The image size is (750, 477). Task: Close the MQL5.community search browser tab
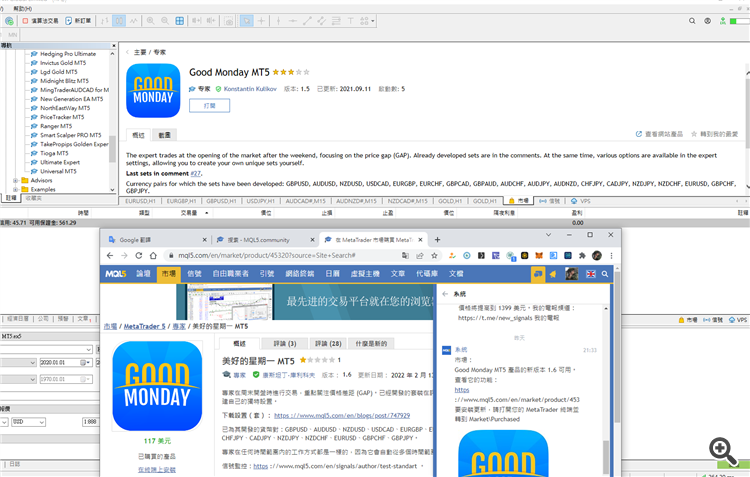coord(312,240)
